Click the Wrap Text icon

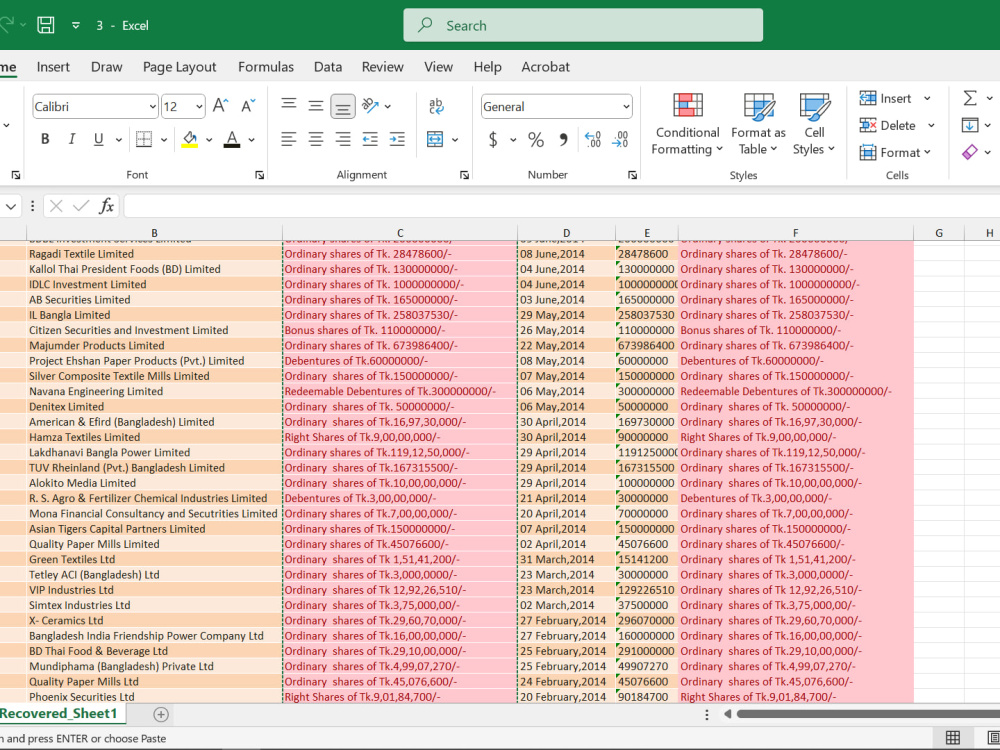click(436, 106)
